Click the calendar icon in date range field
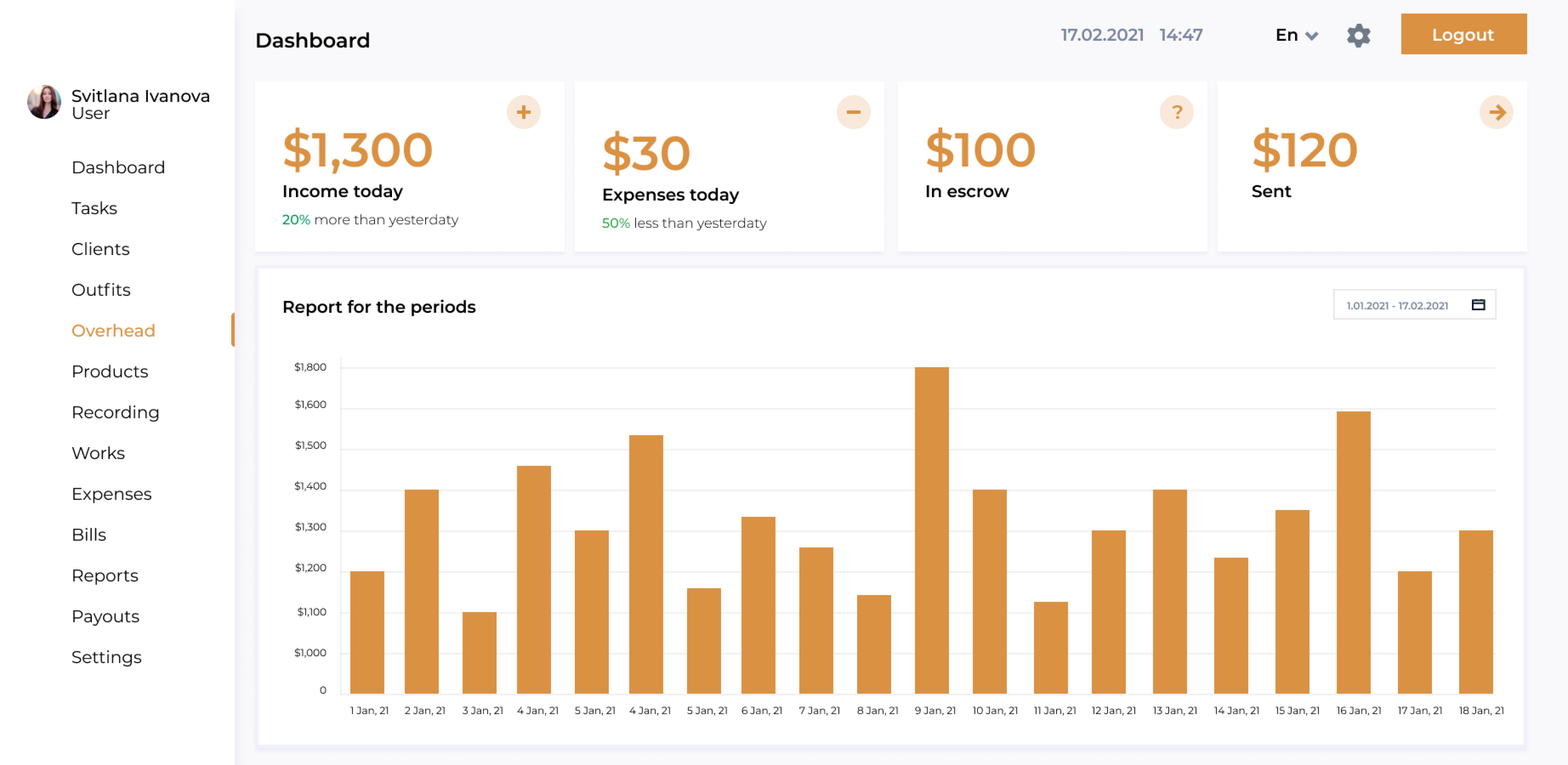Viewport: 1568px width, 765px height. coord(1478,305)
